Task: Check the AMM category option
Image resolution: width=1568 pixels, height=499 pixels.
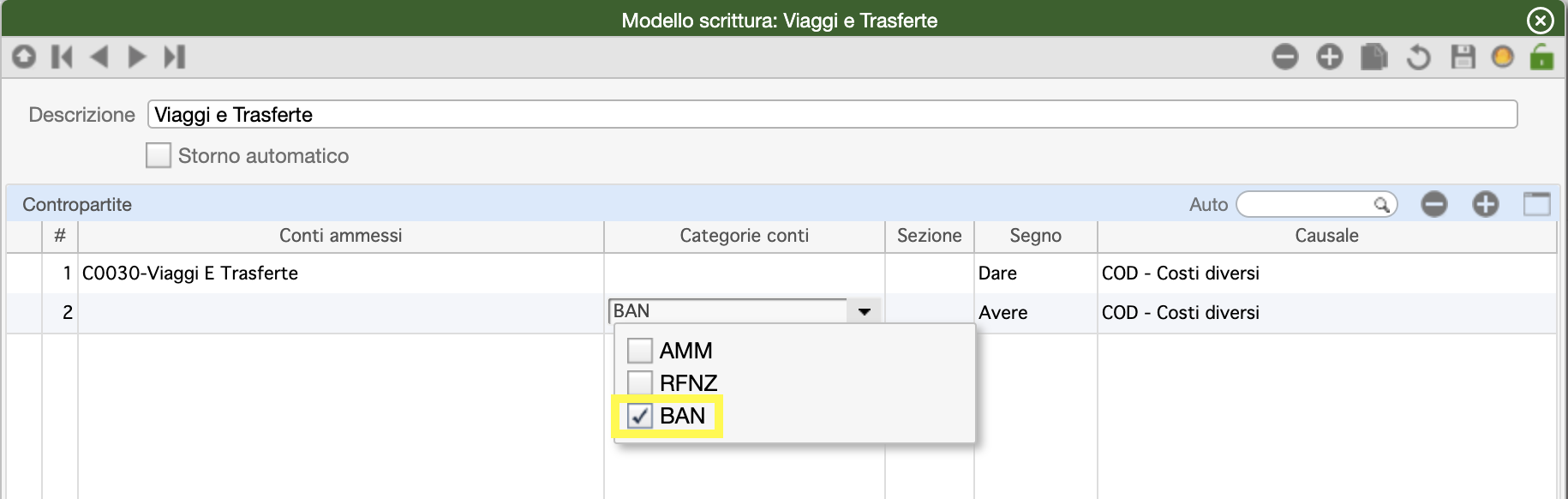Action: (640, 351)
